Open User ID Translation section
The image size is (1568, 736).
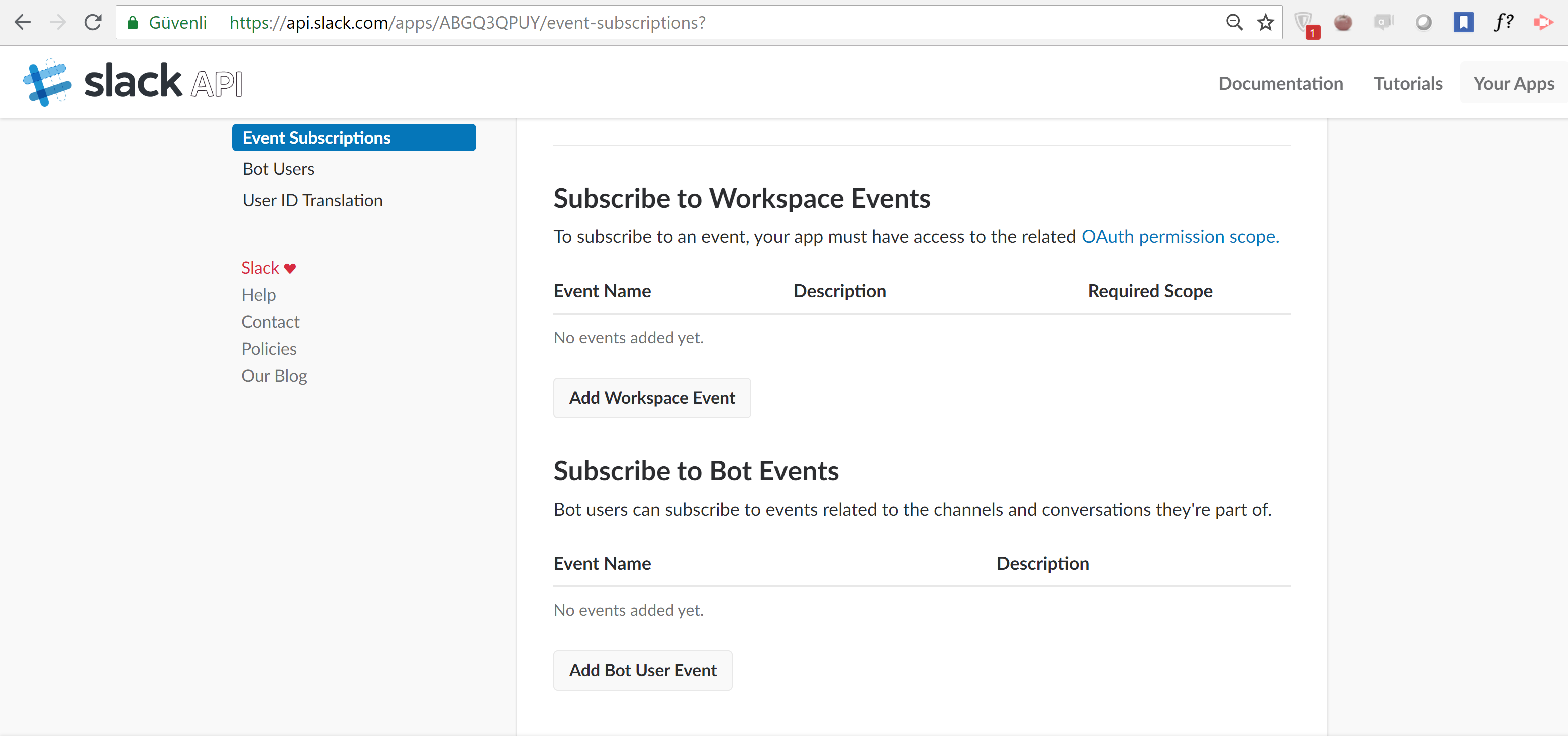pos(312,201)
